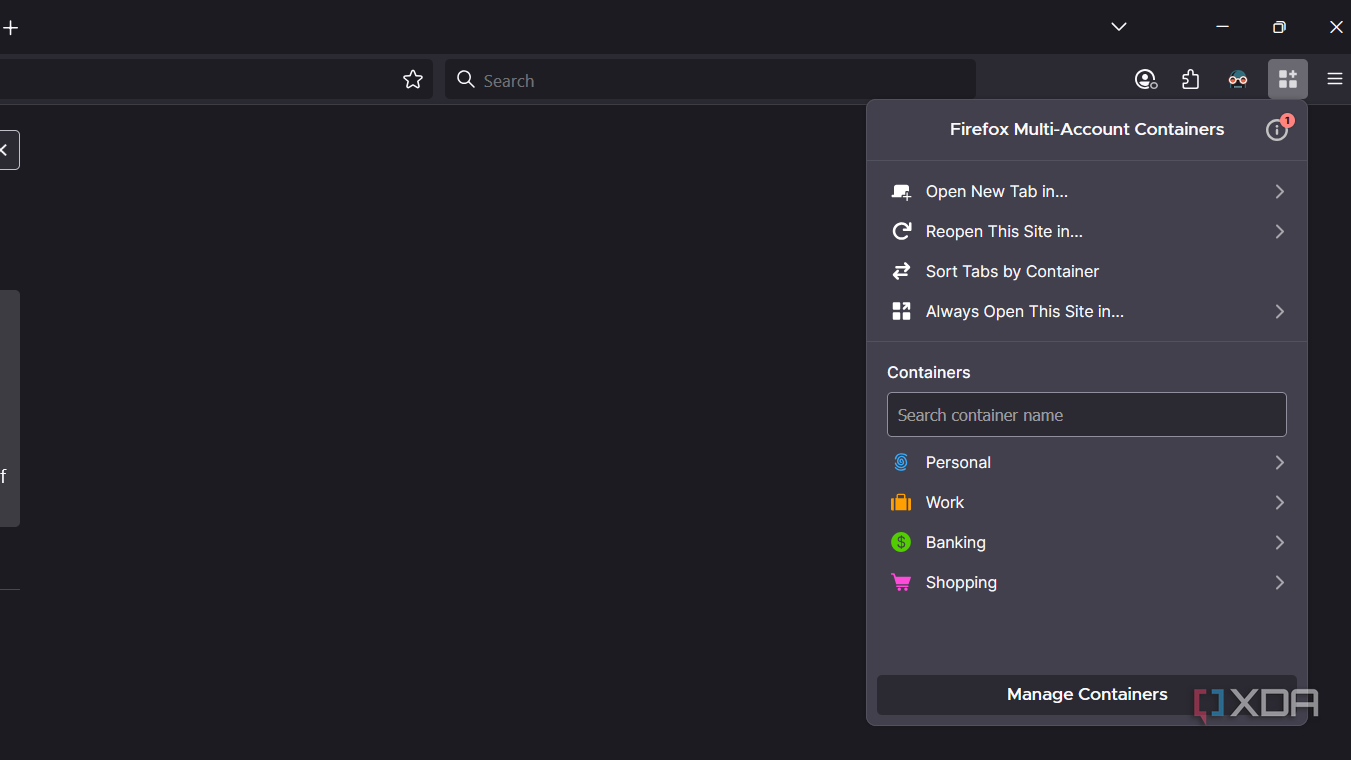Expand the Open New Tab in... chevron

[x=1279, y=191]
